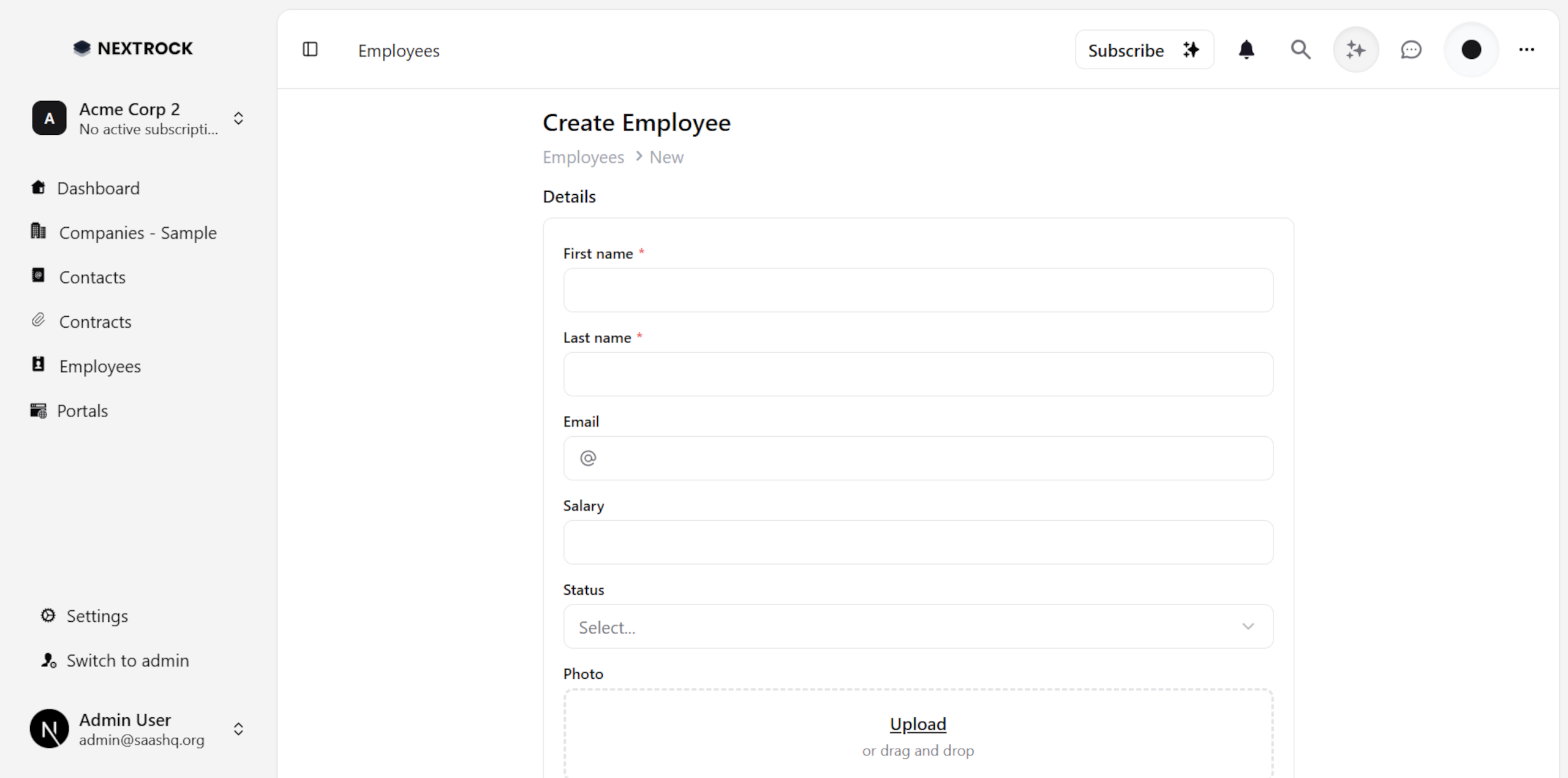This screenshot has height=778, width=1568.
Task: Open the three-dots more options menu
Action: click(x=1526, y=50)
